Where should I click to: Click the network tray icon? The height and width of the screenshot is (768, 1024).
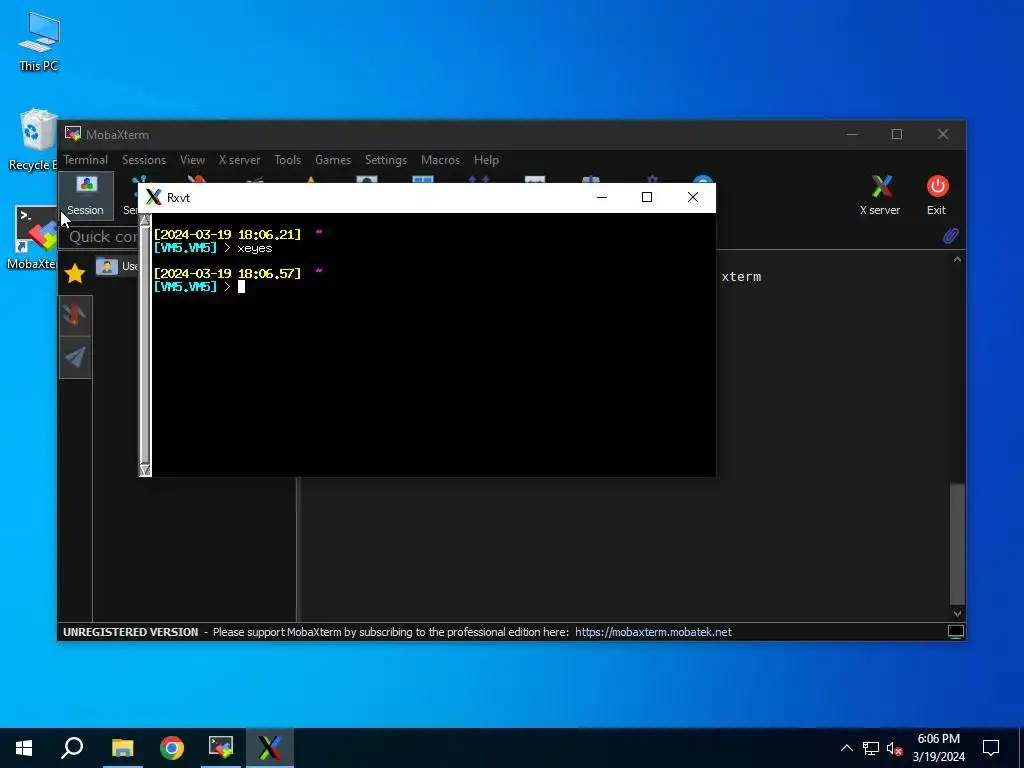tap(871, 748)
